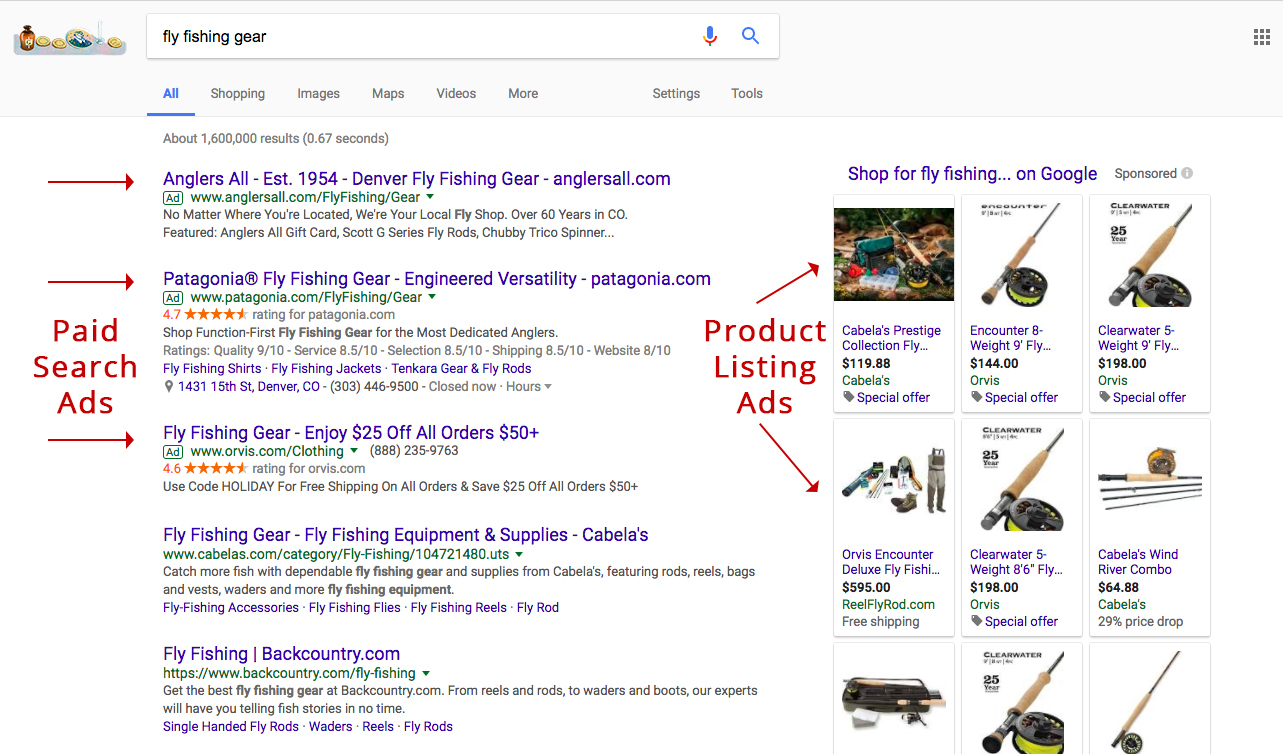Click the Reels sitelink under Backcountry
This screenshot has width=1283, height=754.
click(378, 727)
